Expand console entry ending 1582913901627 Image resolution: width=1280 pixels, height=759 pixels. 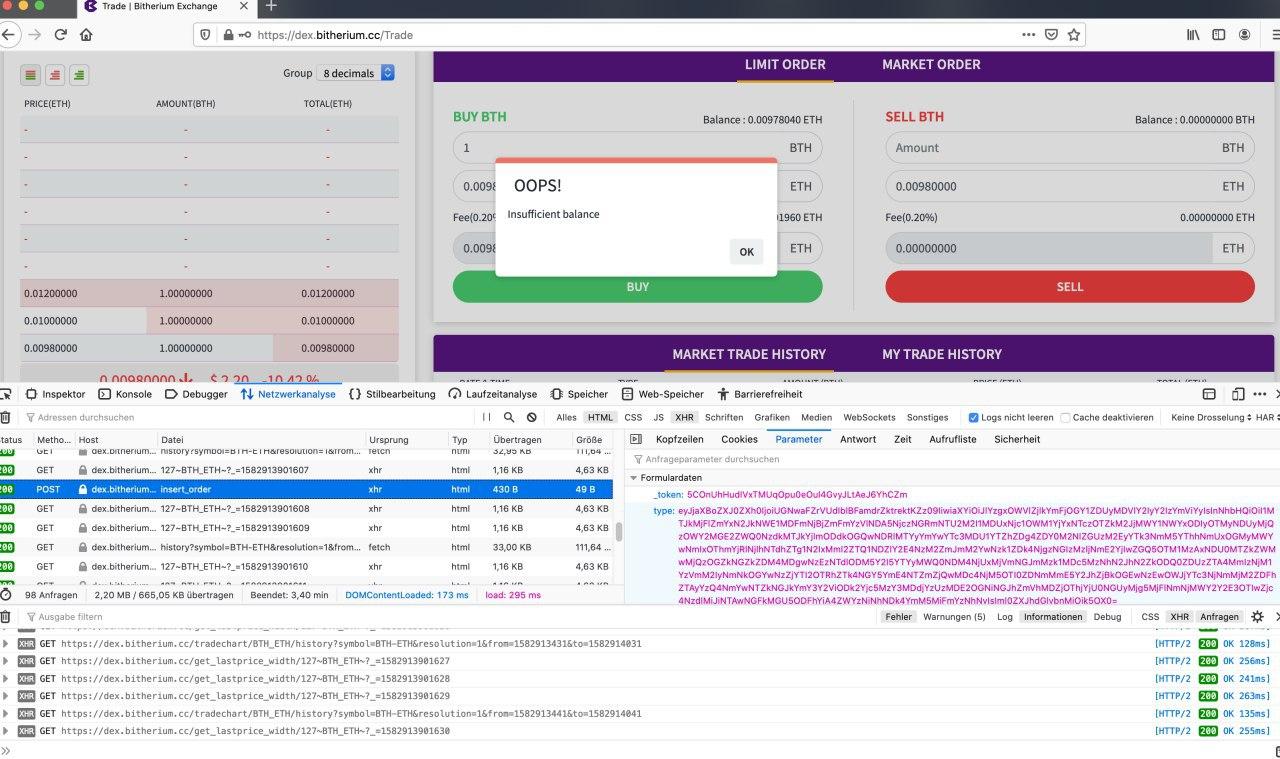(x=6, y=661)
